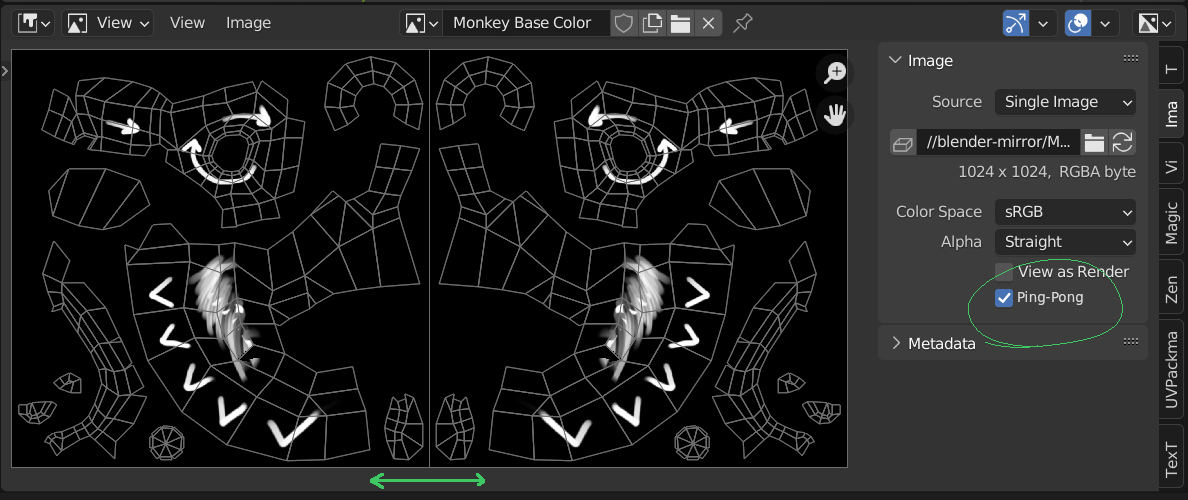Switch to the UVPackma sidebar tab
Viewport: 1188px width, 500px height.
(x=1171, y=370)
